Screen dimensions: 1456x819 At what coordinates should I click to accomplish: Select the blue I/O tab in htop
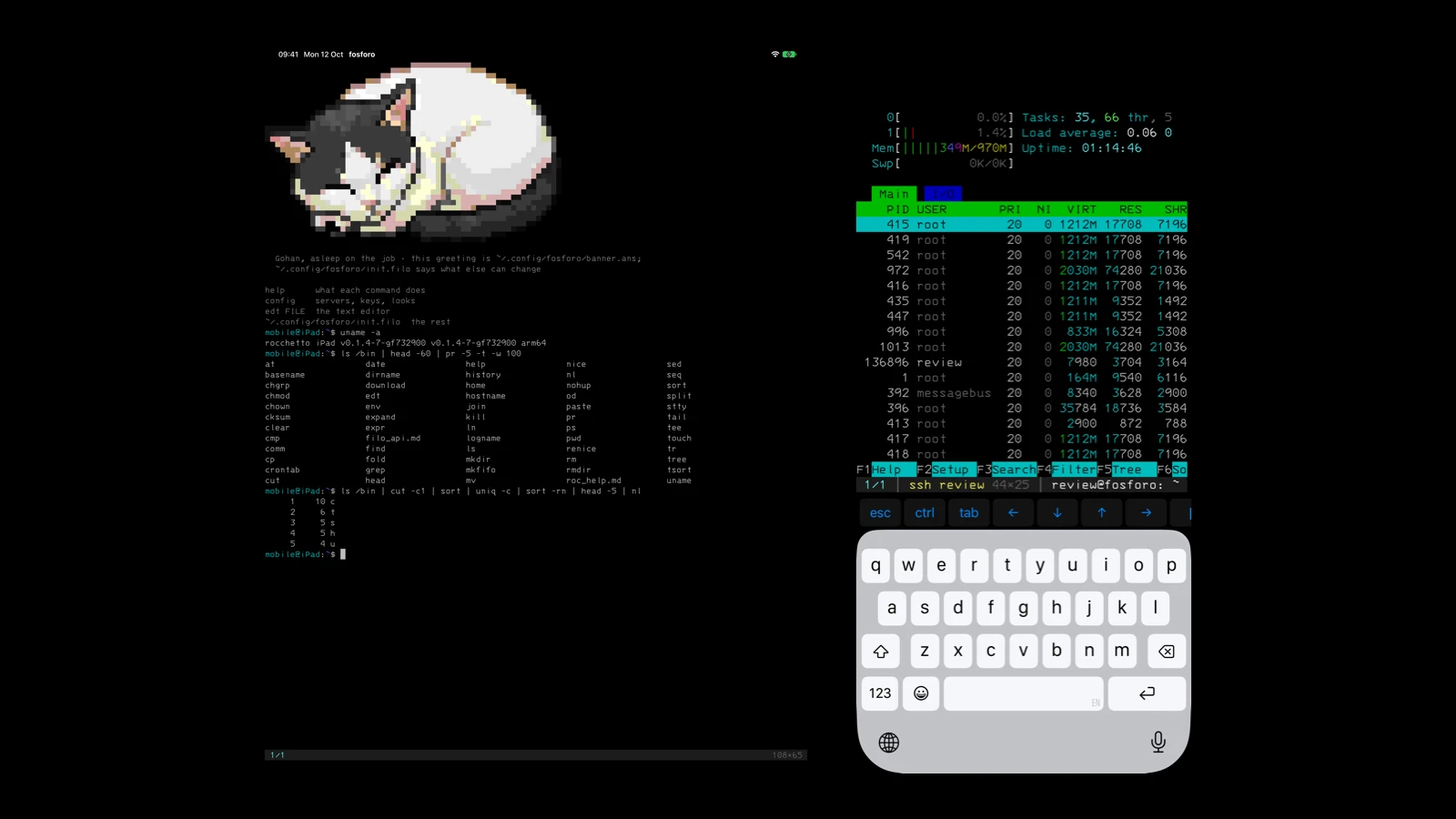click(x=943, y=194)
